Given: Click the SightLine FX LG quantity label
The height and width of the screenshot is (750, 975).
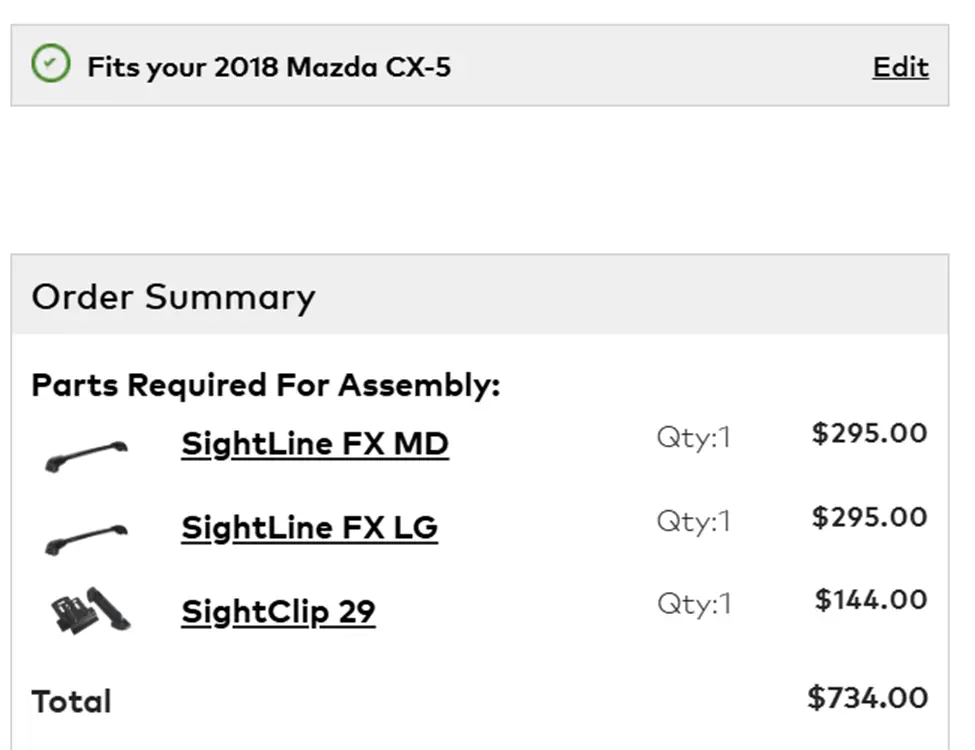Looking at the screenshot, I should (x=694, y=520).
